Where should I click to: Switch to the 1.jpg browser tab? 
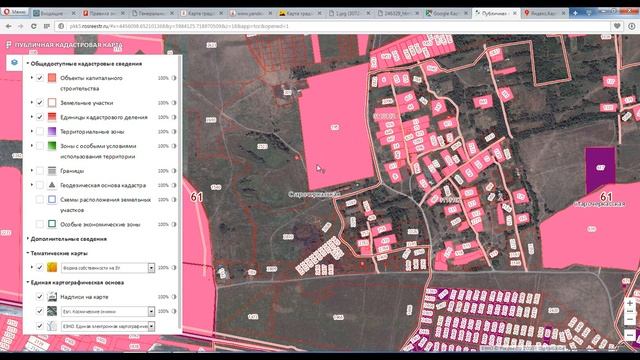[350, 13]
